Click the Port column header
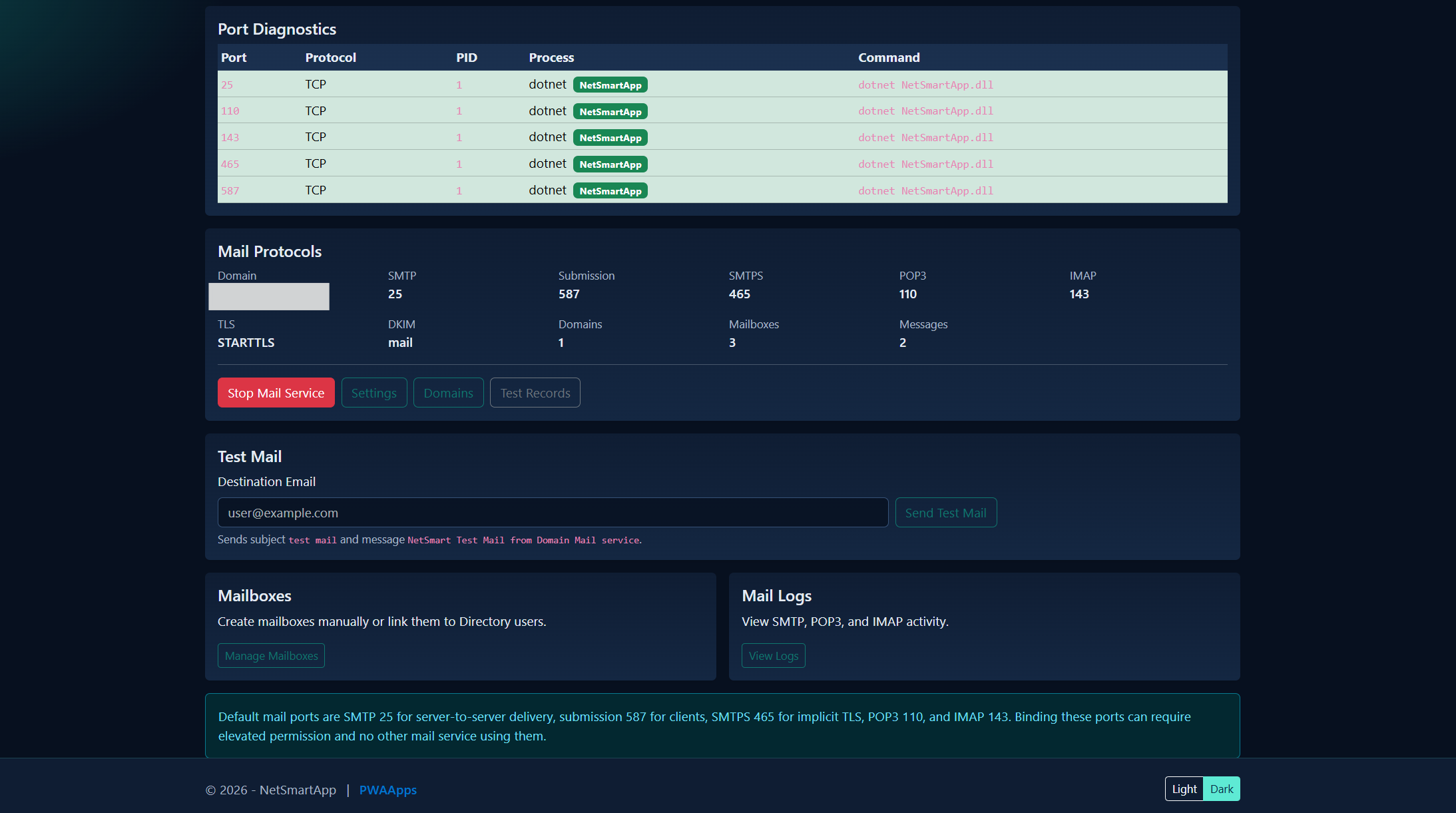The image size is (1456, 813). [x=234, y=58]
